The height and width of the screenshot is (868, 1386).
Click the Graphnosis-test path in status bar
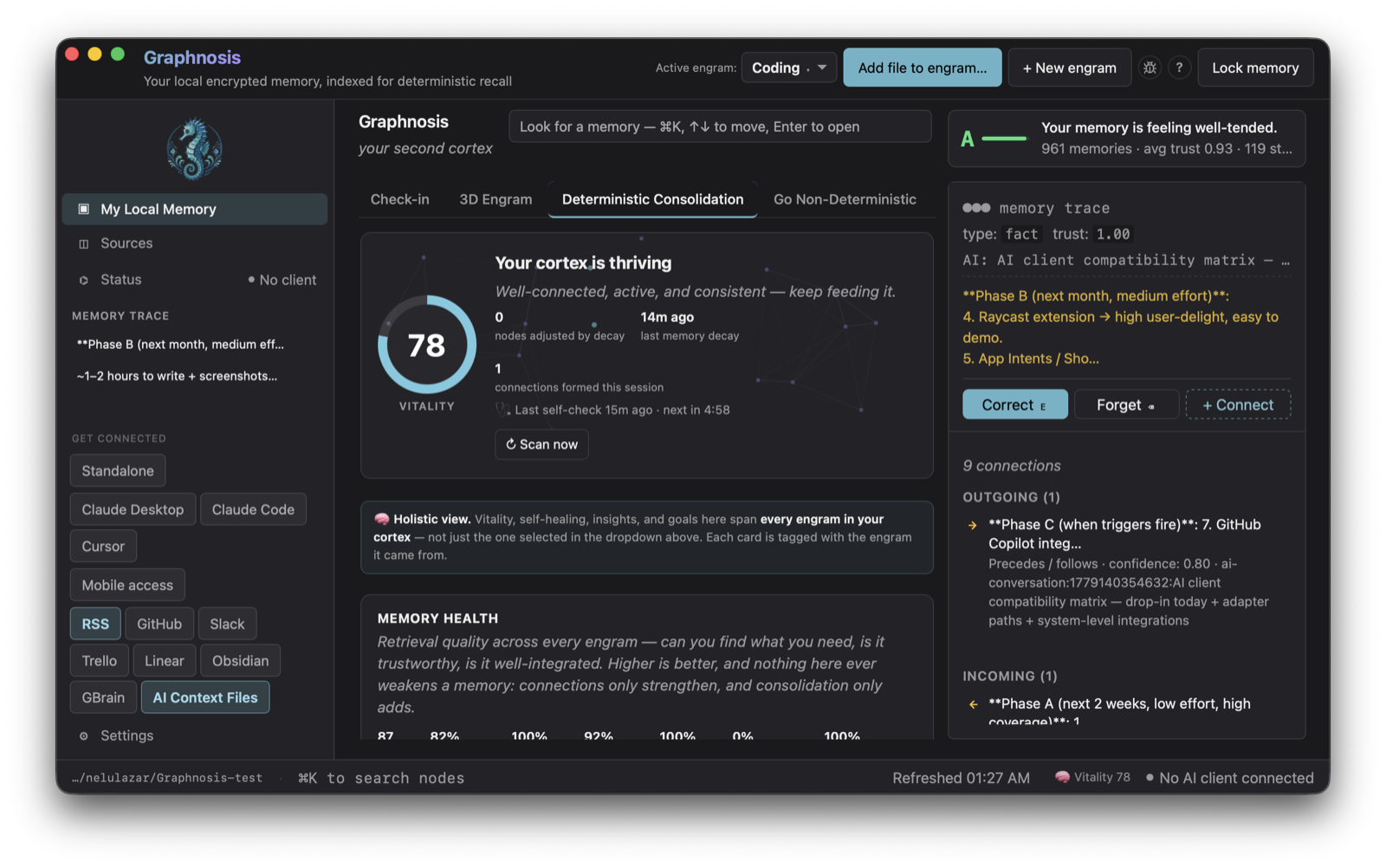pos(167,778)
